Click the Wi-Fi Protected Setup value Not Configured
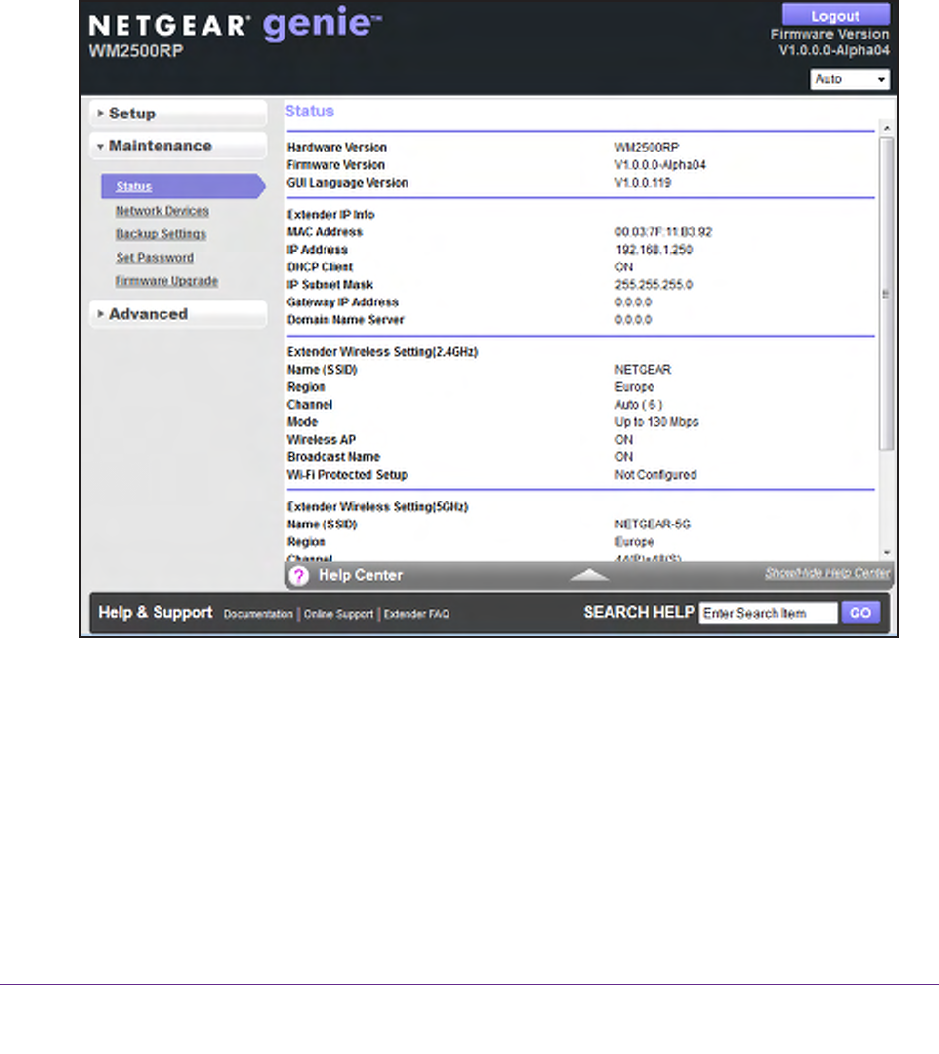Image resolution: width=939 pixels, height=1054 pixels. [x=655, y=475]
